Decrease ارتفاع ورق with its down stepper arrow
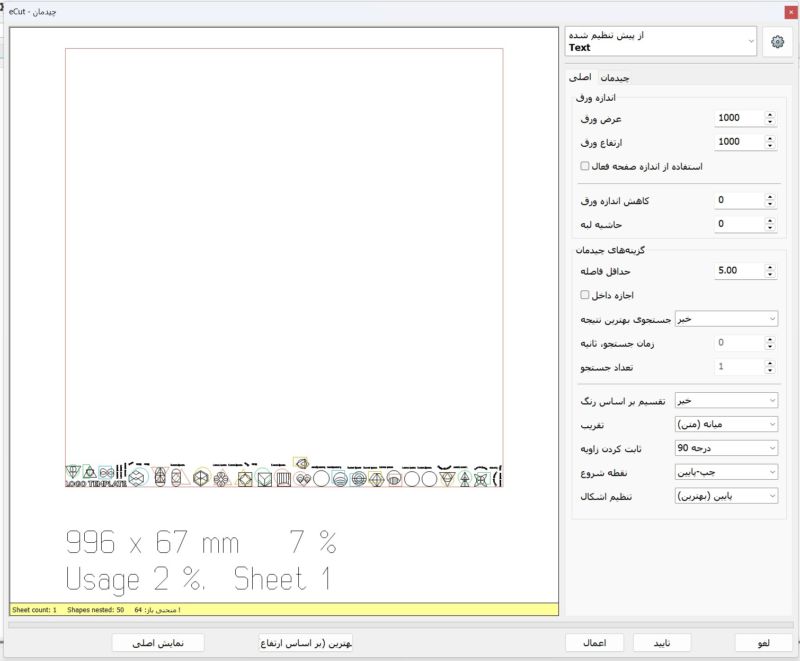Viewport: 800px width, 661px height. click(769, 146)
